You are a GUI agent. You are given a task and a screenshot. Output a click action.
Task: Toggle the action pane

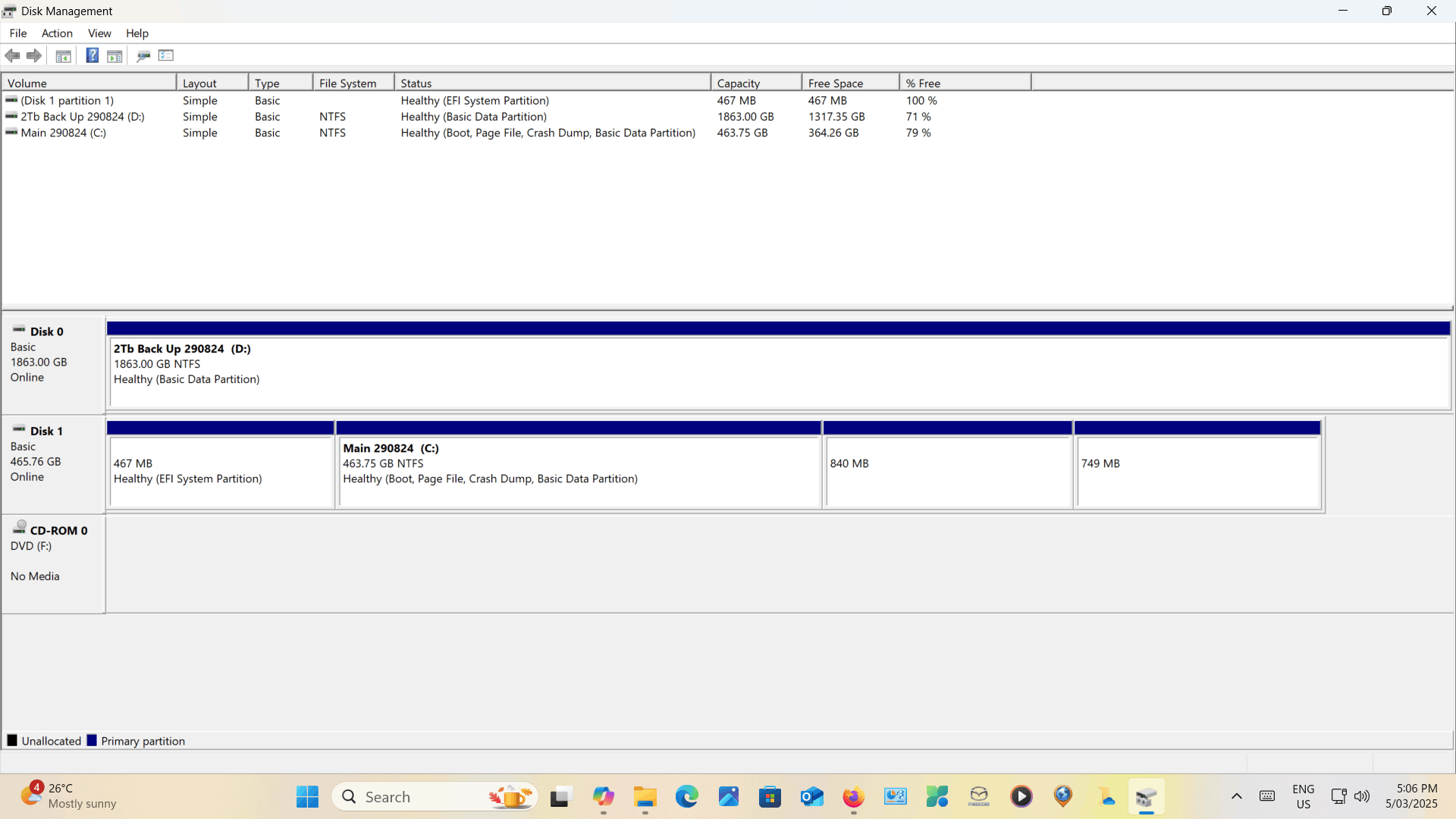click(x=115, y=55)
